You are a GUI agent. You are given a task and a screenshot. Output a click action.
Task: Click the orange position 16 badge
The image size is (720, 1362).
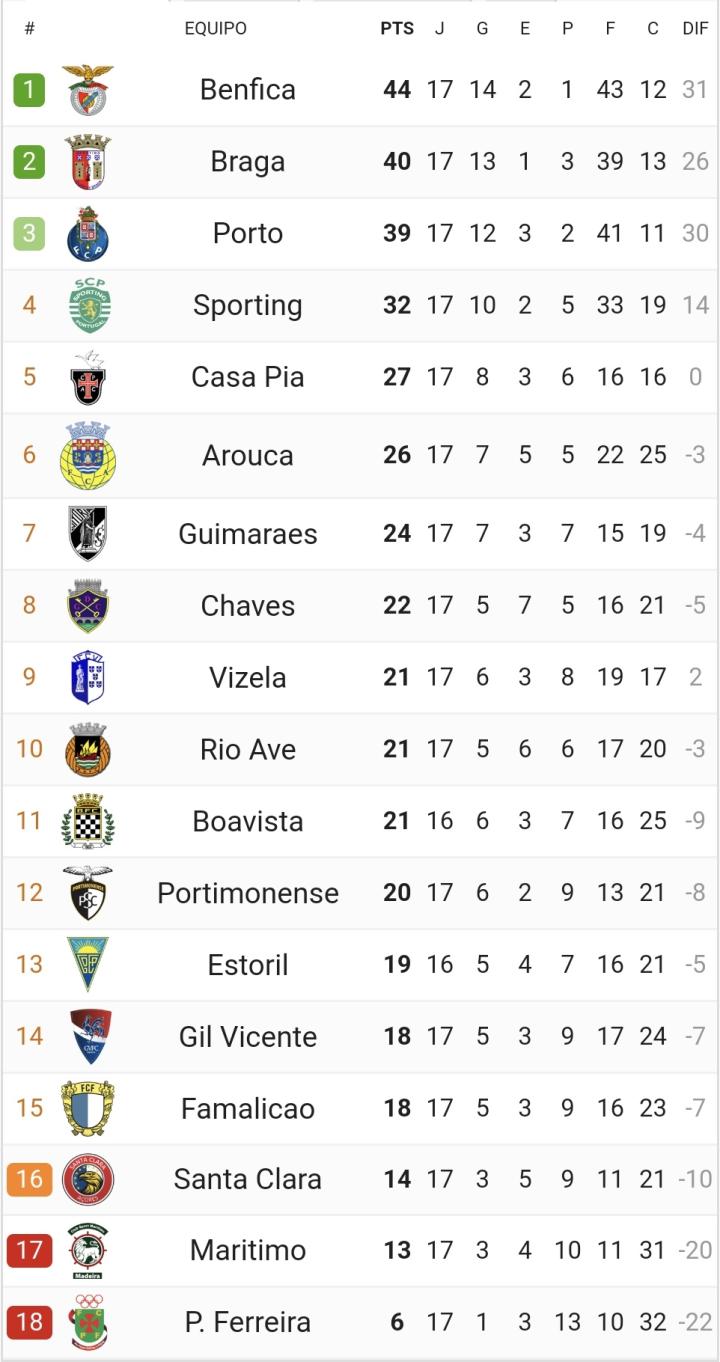(29, 1179)
